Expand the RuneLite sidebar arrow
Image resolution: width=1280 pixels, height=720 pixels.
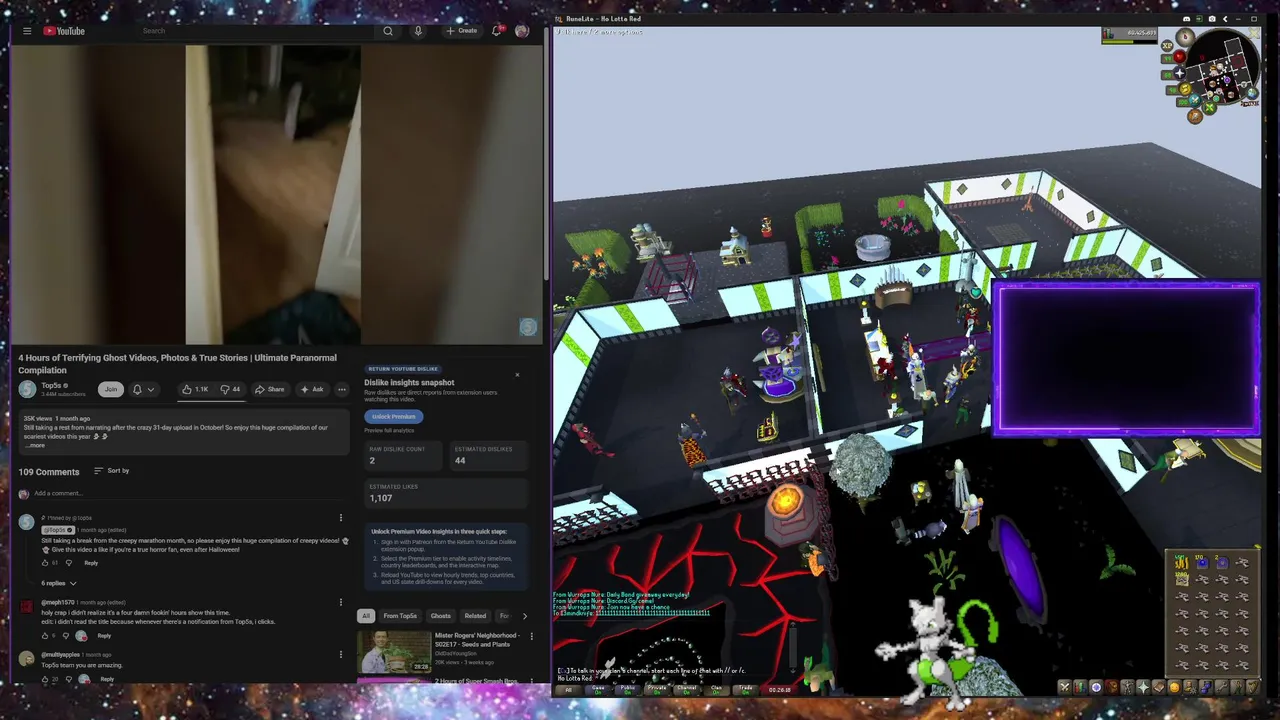1225,19
